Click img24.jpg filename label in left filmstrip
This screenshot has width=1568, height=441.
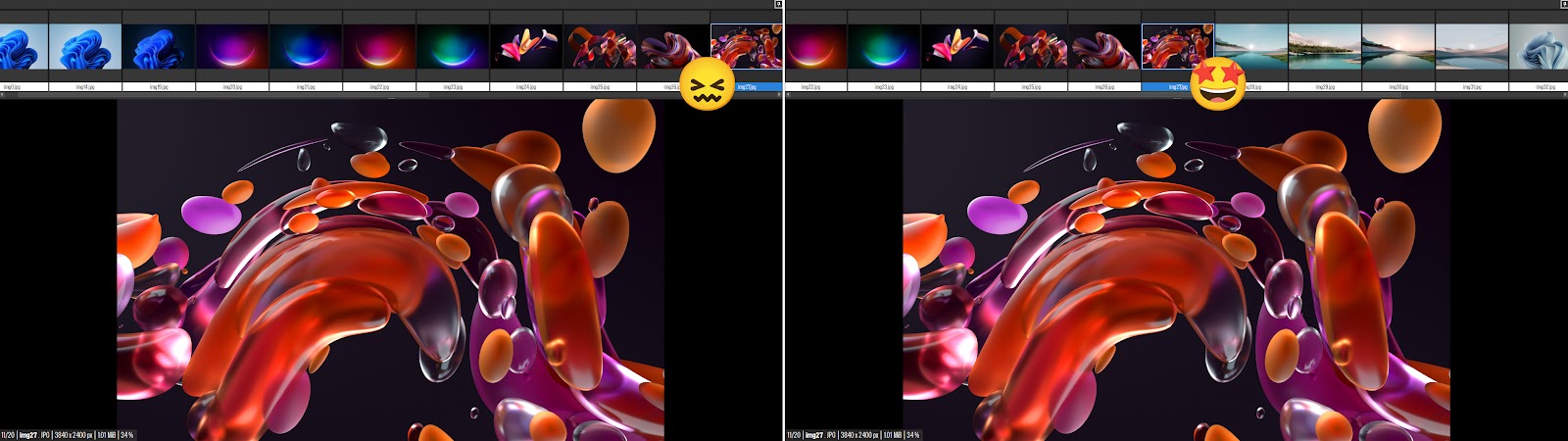(x=526, y=87)
